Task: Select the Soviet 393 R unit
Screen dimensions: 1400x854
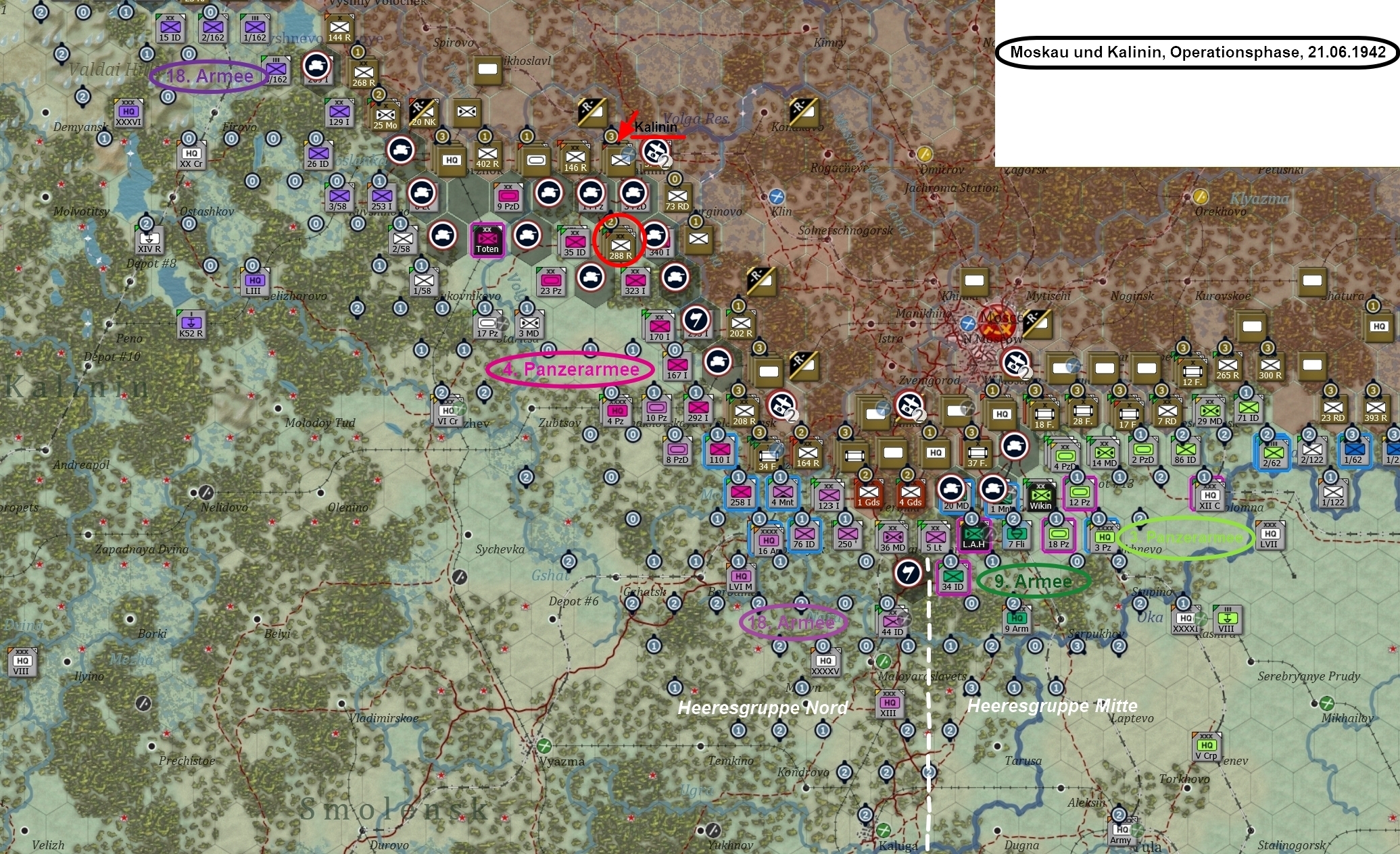Action: (x=1375, y=409)
